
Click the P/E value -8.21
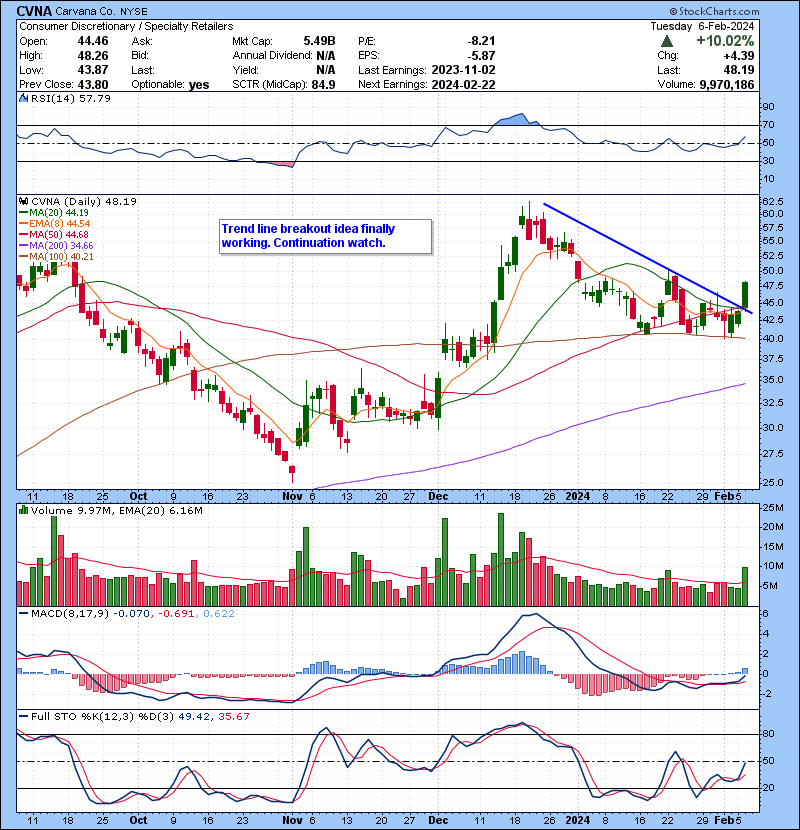[x=481, y=41]
